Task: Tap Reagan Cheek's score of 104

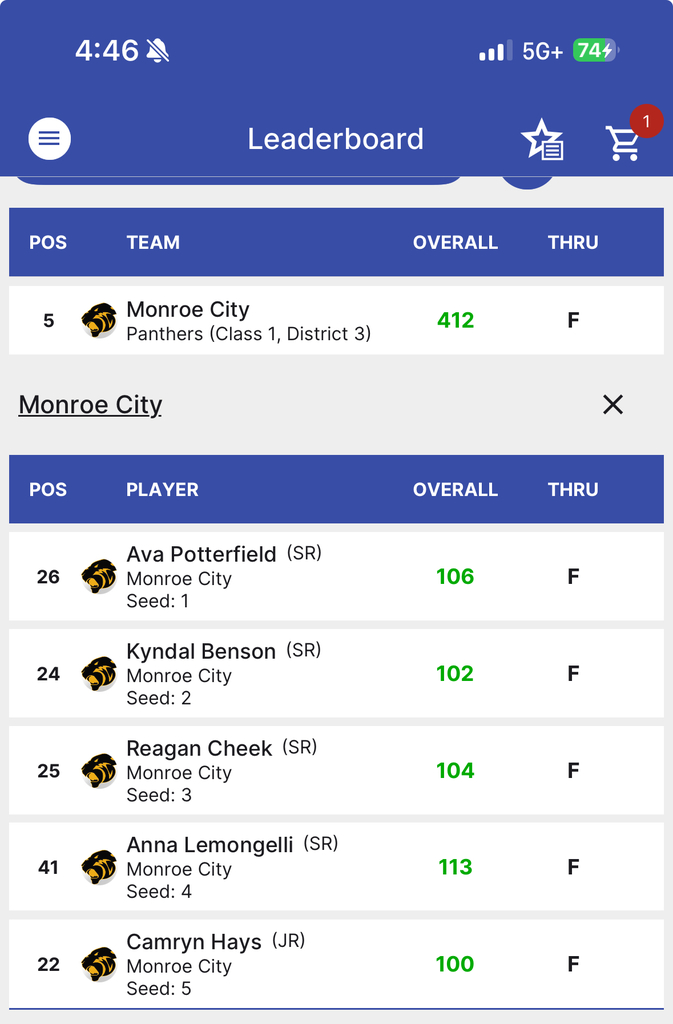Action: (x=455, y=770)
